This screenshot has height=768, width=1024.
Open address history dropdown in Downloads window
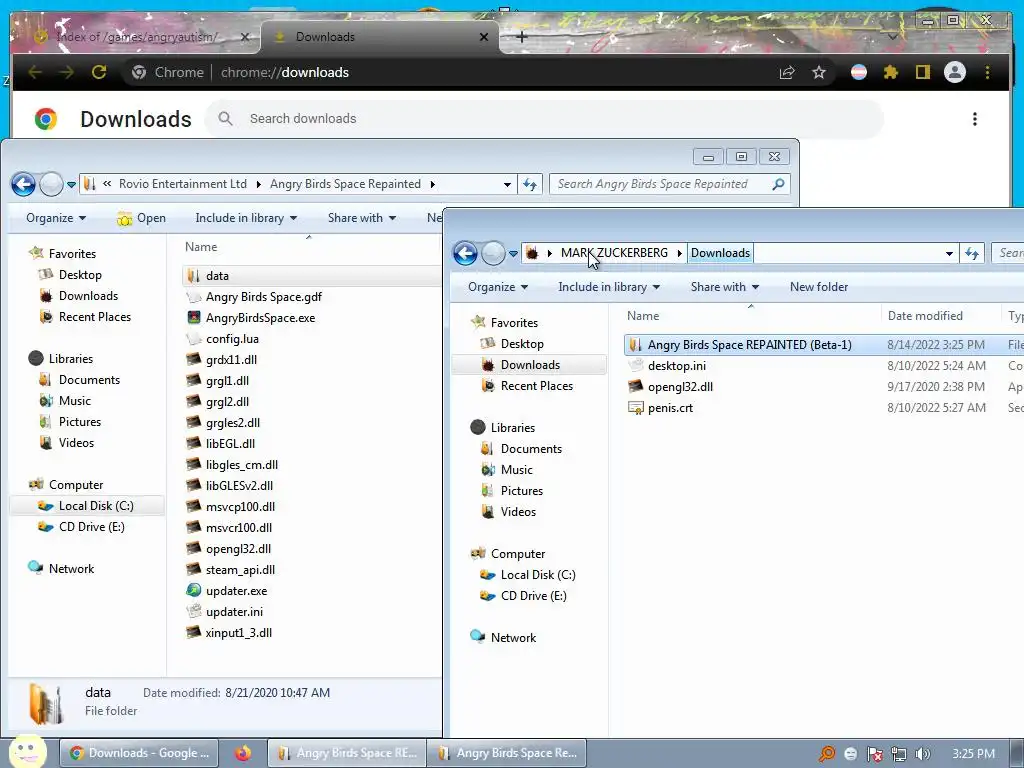click(x=949, y=253)
